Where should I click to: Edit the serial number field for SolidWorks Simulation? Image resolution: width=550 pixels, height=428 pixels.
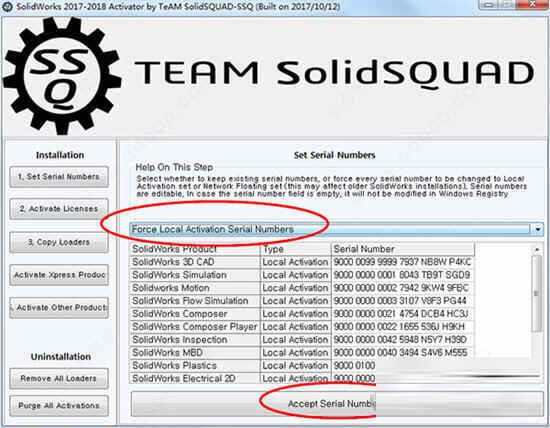[403, 275]
